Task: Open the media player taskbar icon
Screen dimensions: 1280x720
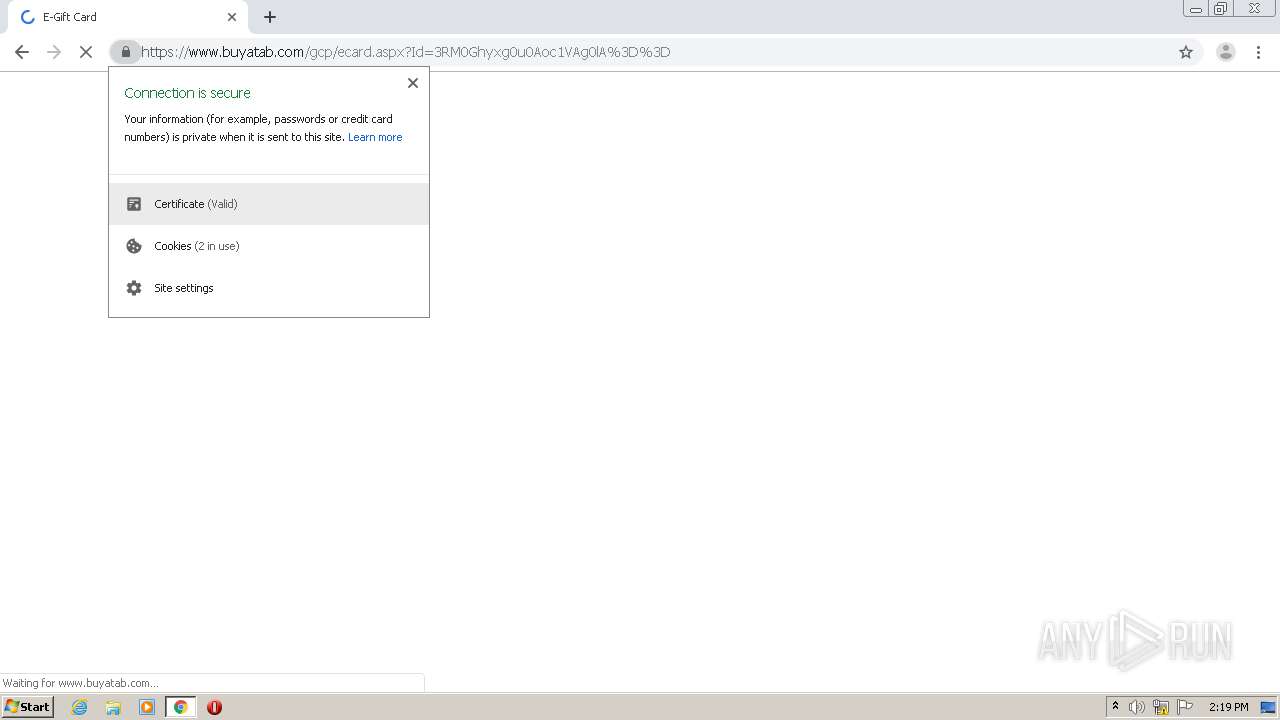Action: pos(147,707)
